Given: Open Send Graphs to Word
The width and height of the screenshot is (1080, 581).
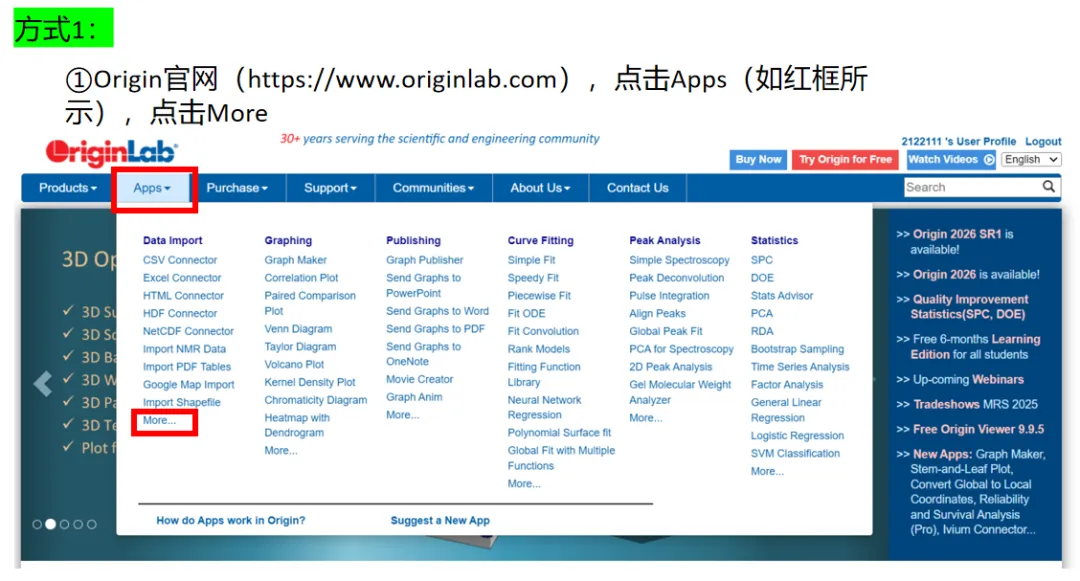Looking at the screenshot, I should click(x=437, y=311).
